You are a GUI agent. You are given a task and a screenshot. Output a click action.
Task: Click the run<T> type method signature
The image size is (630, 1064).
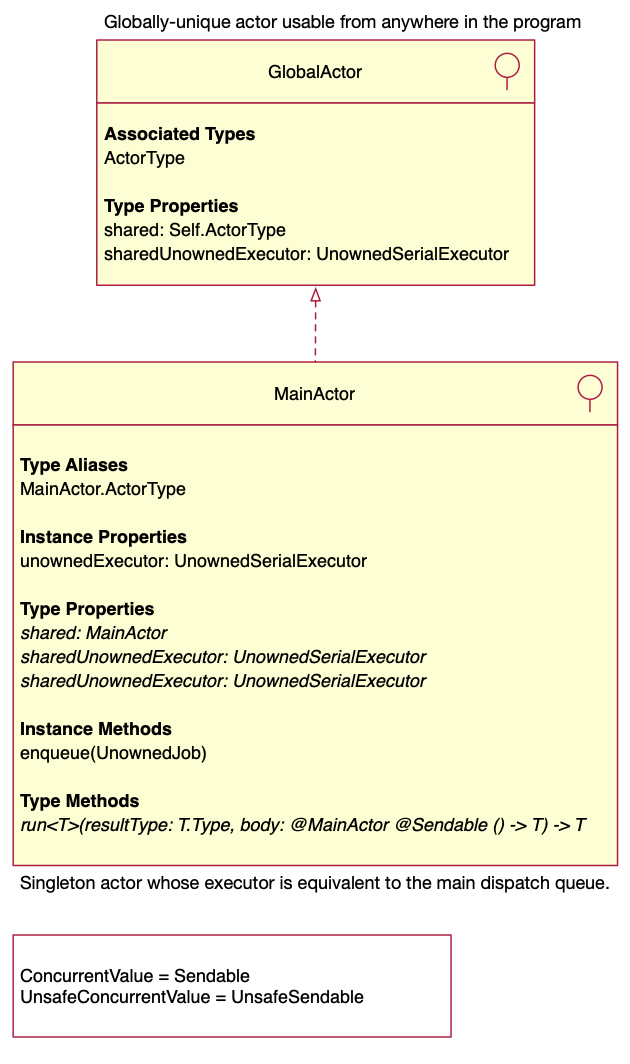(303, 825)
